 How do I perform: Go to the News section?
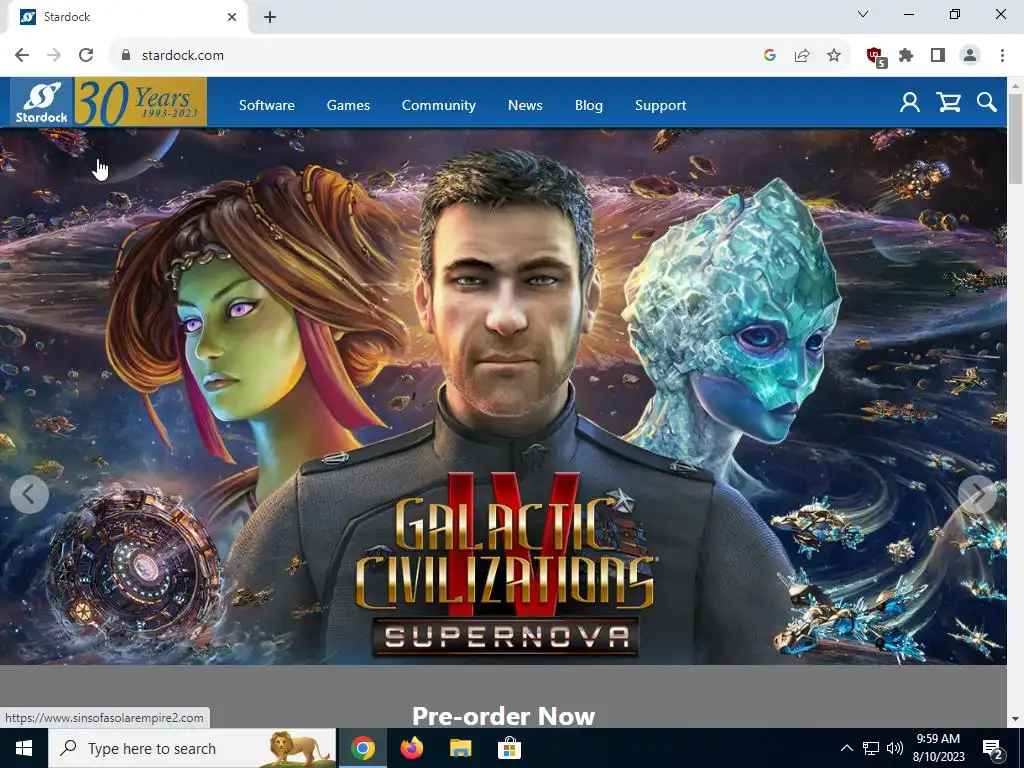[x=525, y=105]
